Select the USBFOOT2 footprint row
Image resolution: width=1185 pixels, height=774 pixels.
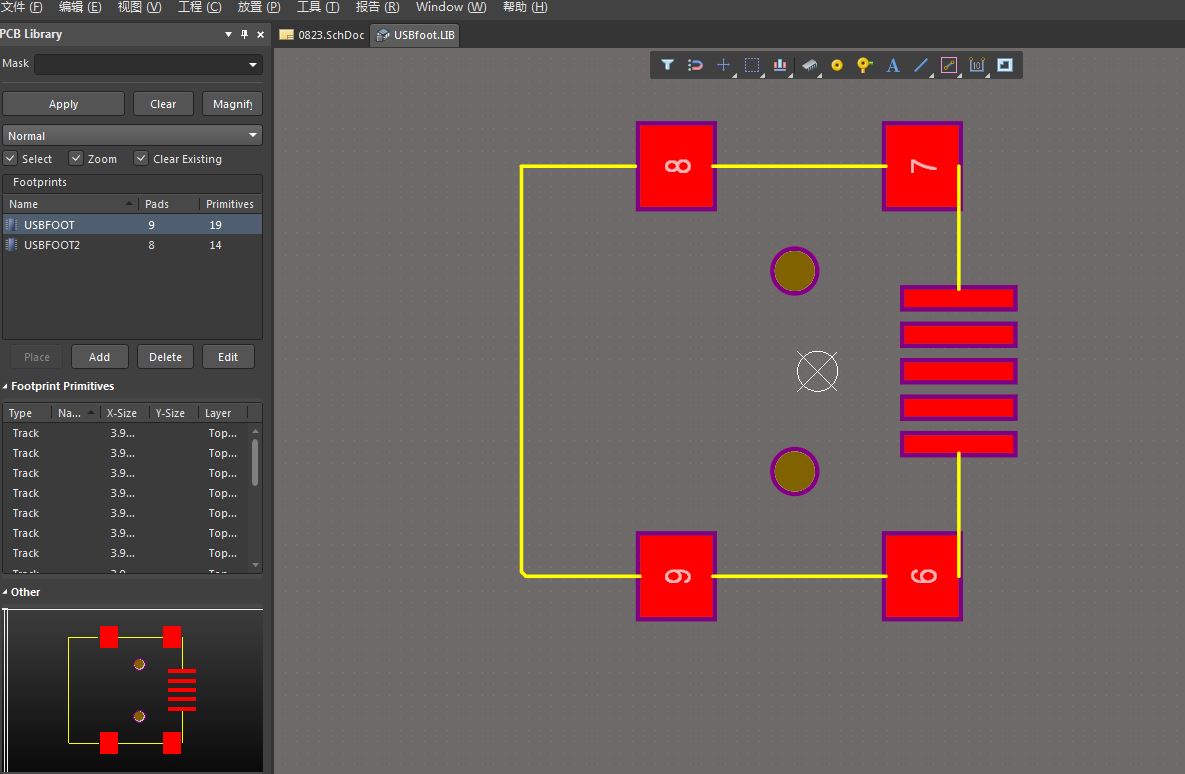tap(132, 245)
